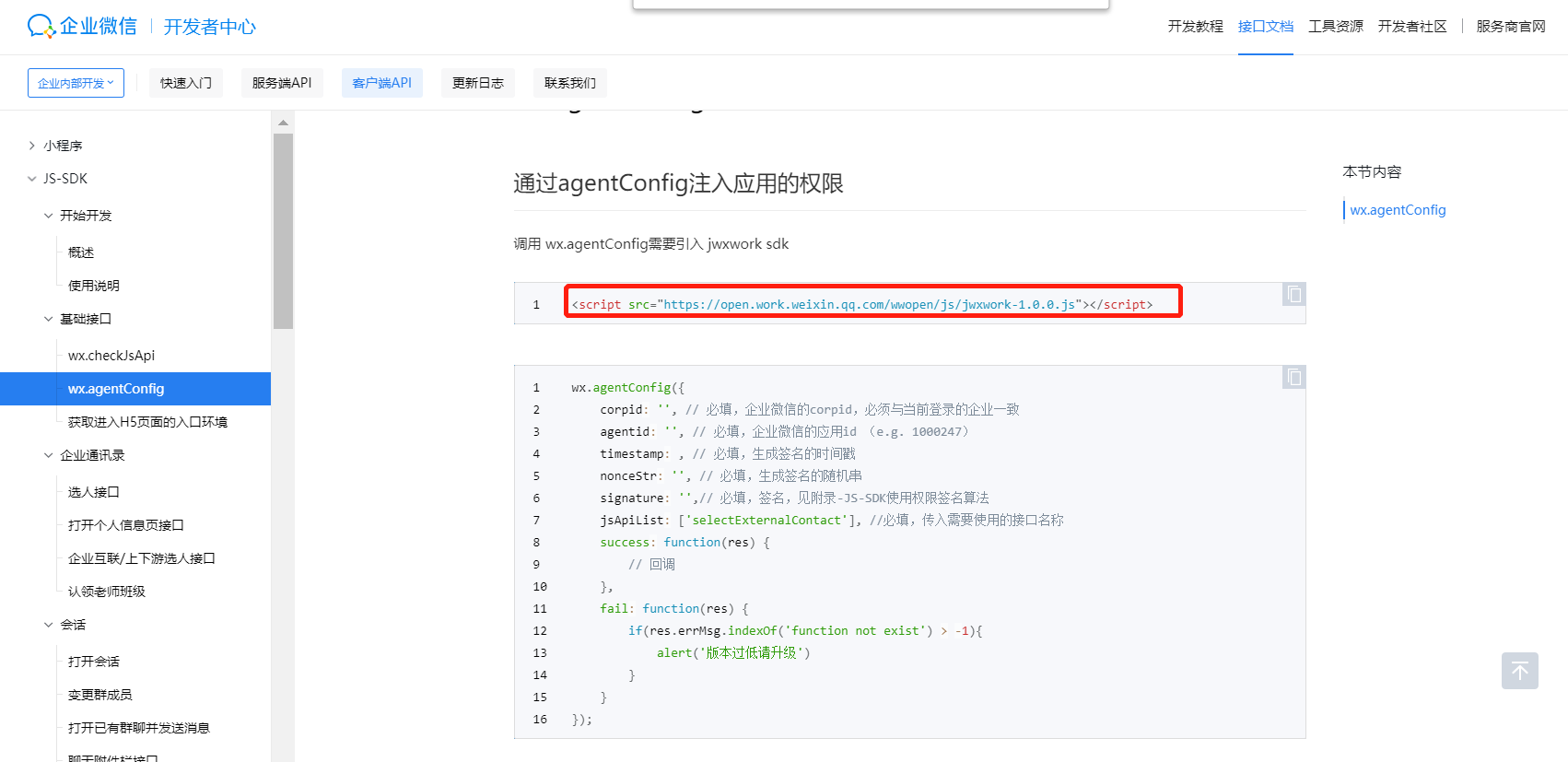Screen dimensions: 1568x762
Task: Open the 使用说明 sidebar page
Action: point(94,286)
